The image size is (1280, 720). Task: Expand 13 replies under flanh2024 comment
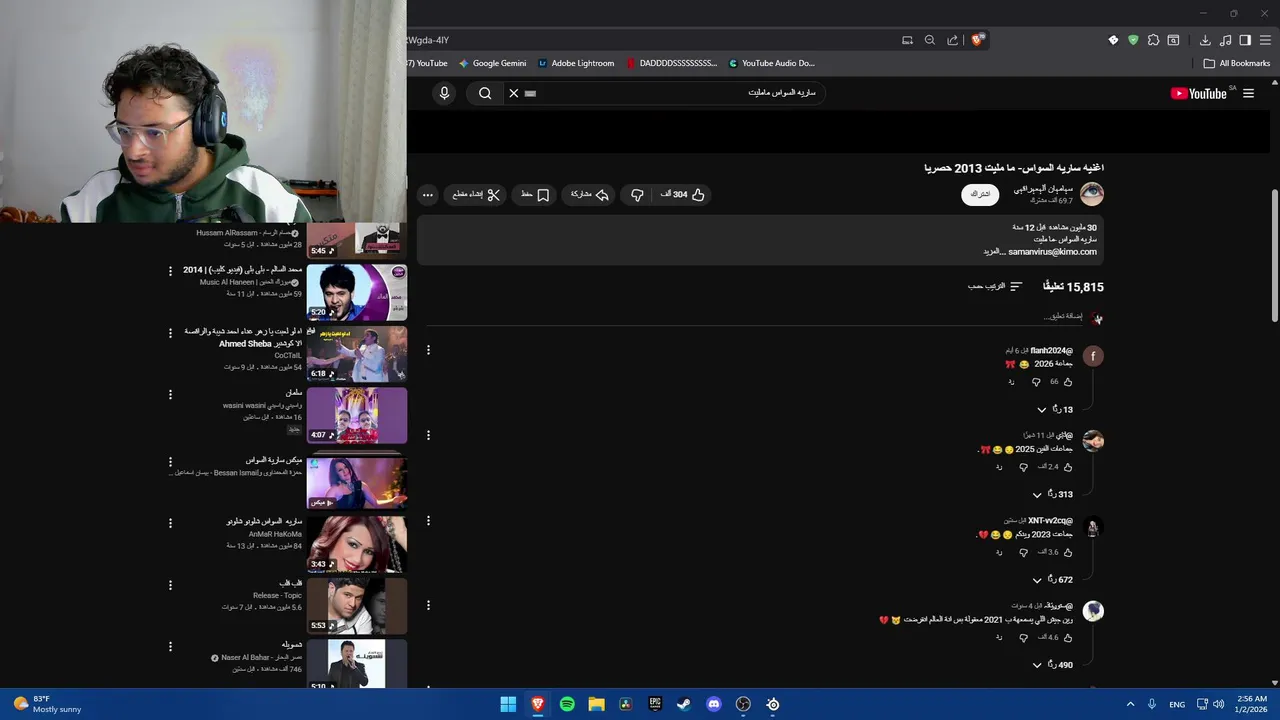(1054, 410)
